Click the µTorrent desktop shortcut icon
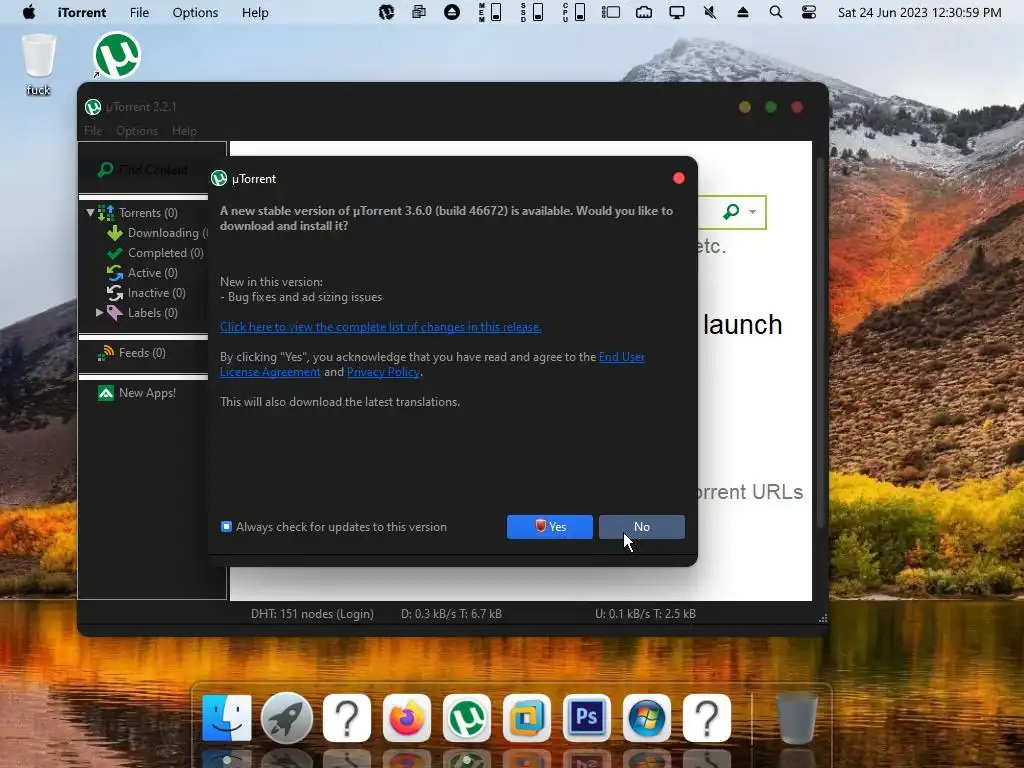 click(x=117, y=55)
